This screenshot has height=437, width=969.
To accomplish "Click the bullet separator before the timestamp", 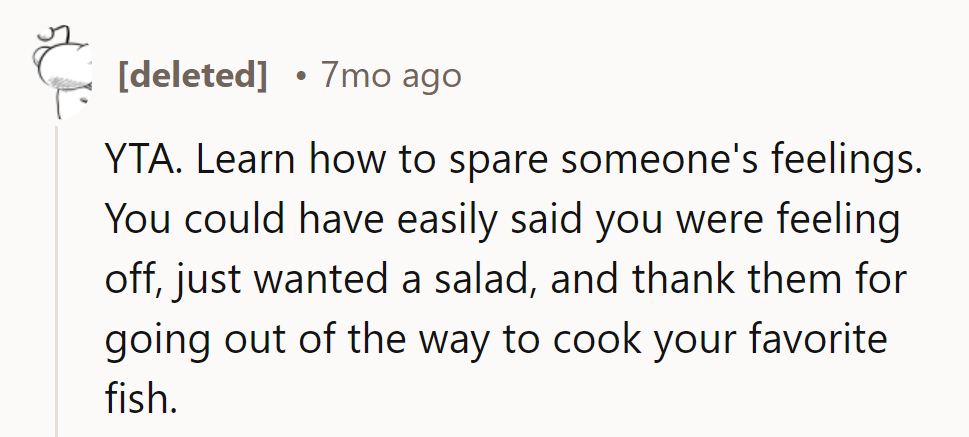I will pyautogui.click(x=300, y=76).
